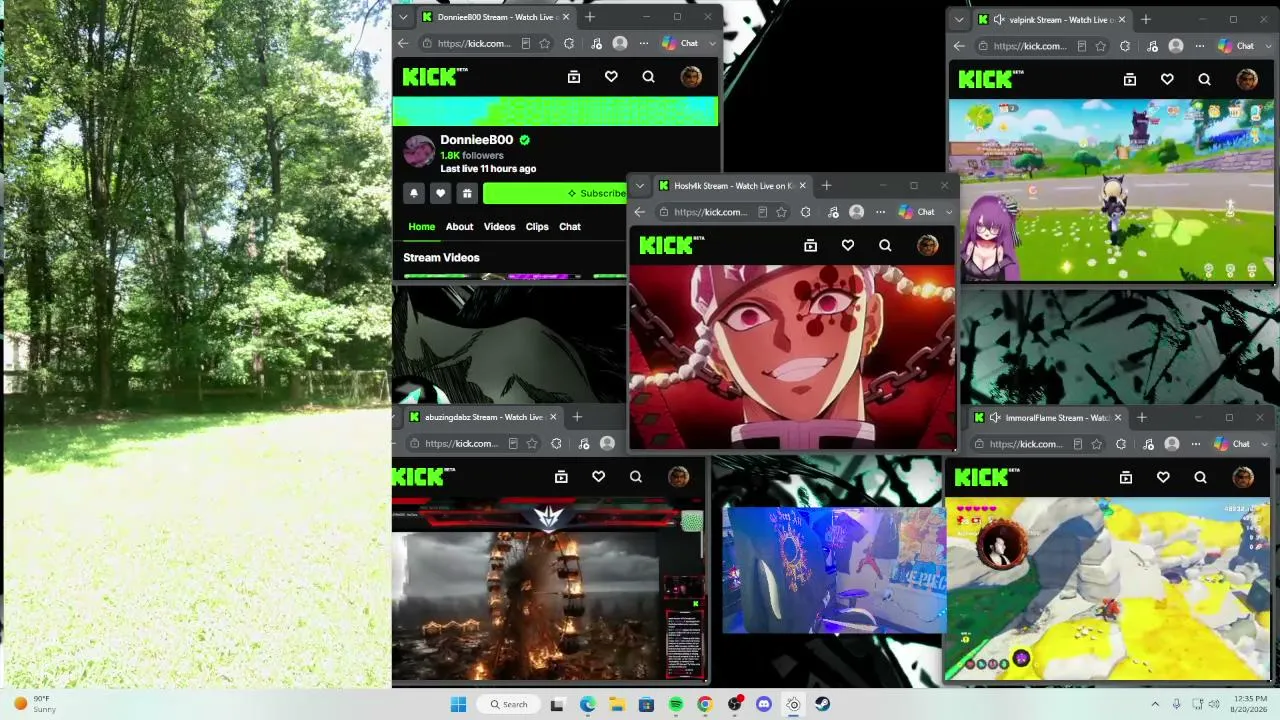Toggle reader view in the Hosh4k address bar
The image size is (1280, 720).
click(762, 212)
